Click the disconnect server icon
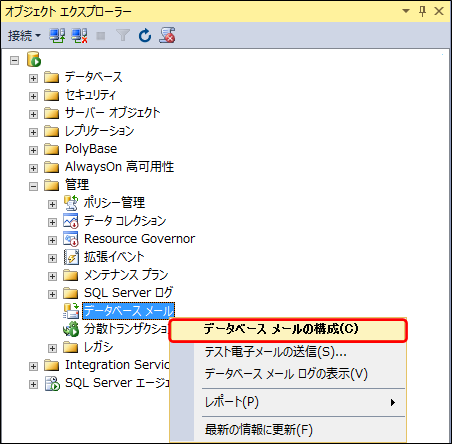Image resolution: width=452 pixels, height=444 pixels. tap(79, 35)
